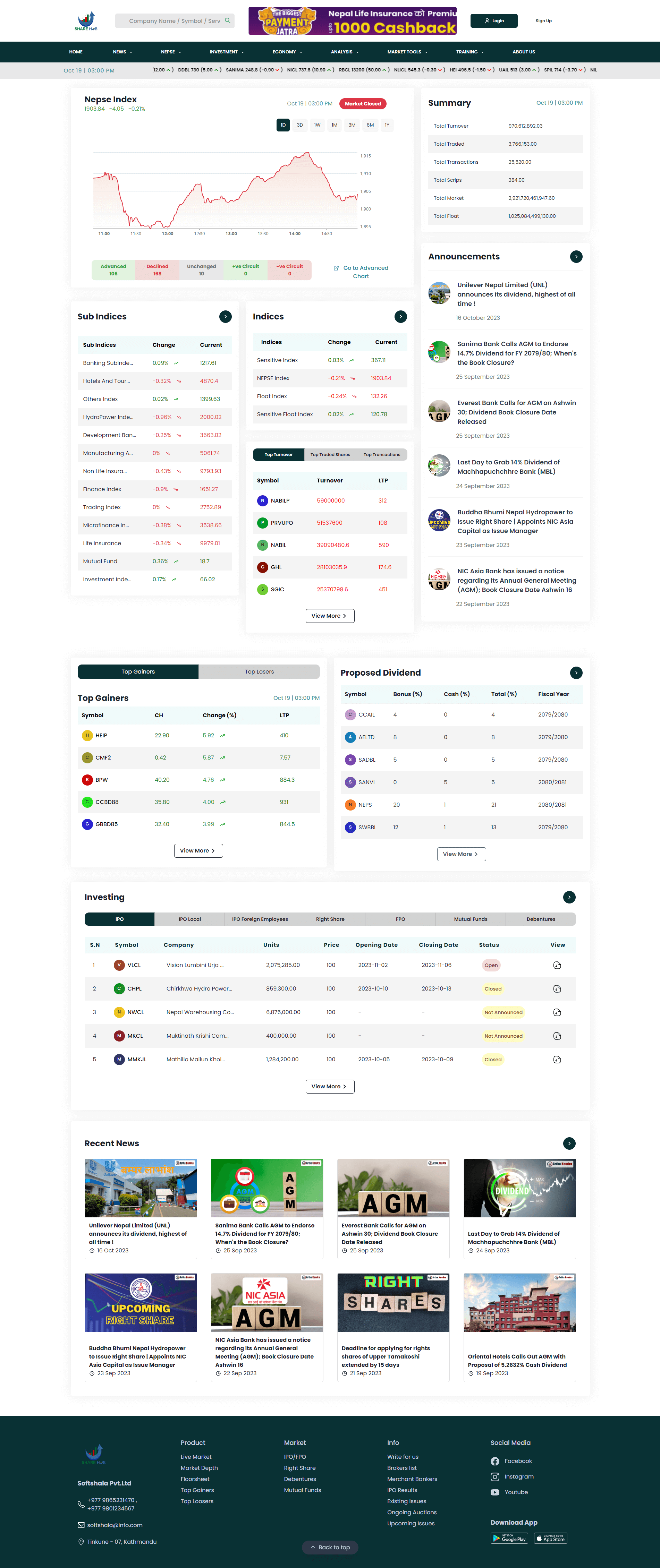Open Instagram social icon in footer
Viewport: 660px width, 1568px height.
click(x=495, y=1477)
